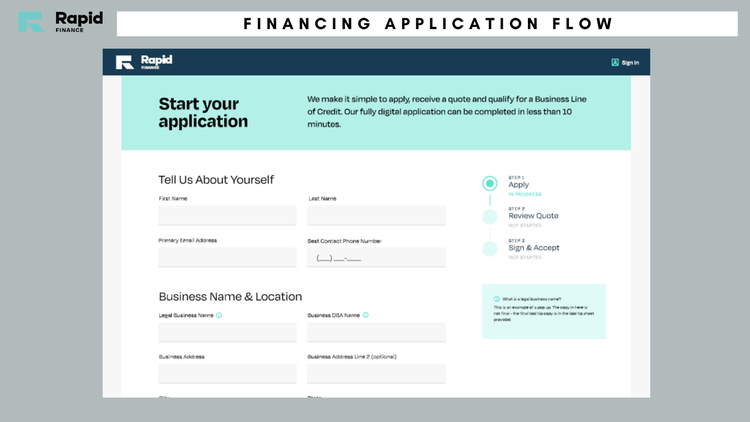
Task: Click the Rapid Finance logo in navy header
Action: point(144,62)
